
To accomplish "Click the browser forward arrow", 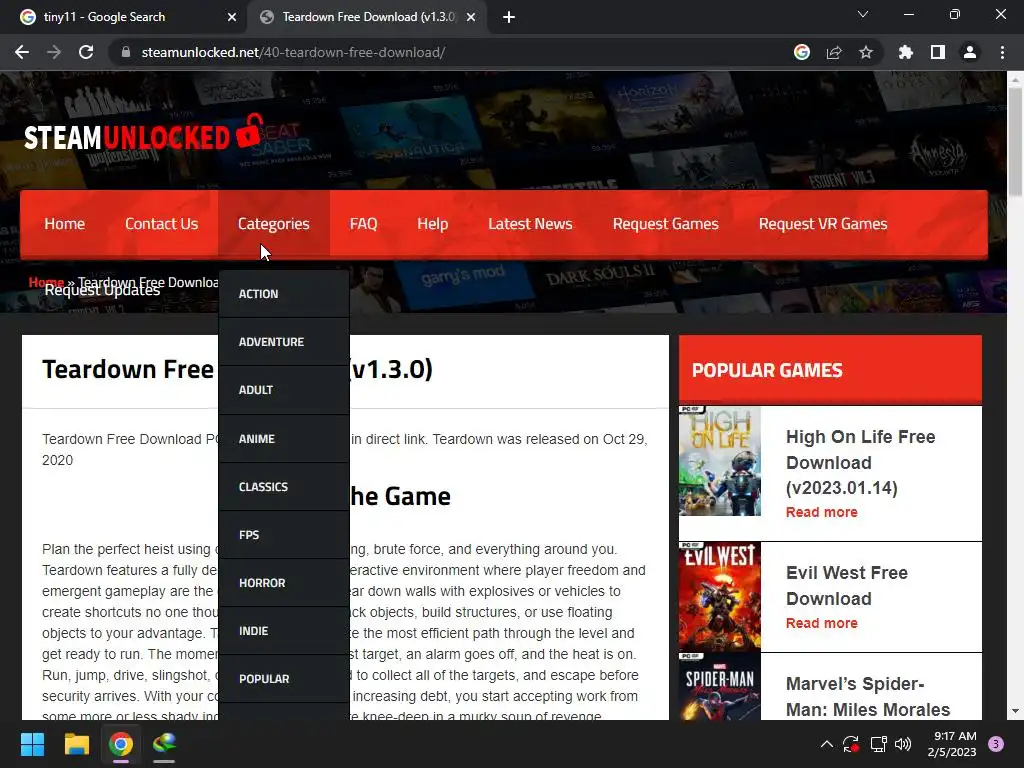I will 54,52.
